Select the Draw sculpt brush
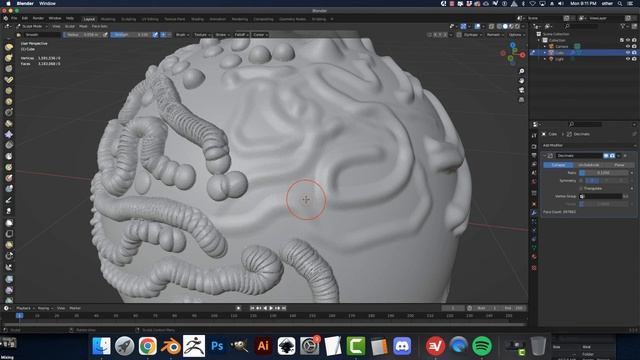Image resolution: width=640 pixels, height=360 pixels. click(9, 47)
